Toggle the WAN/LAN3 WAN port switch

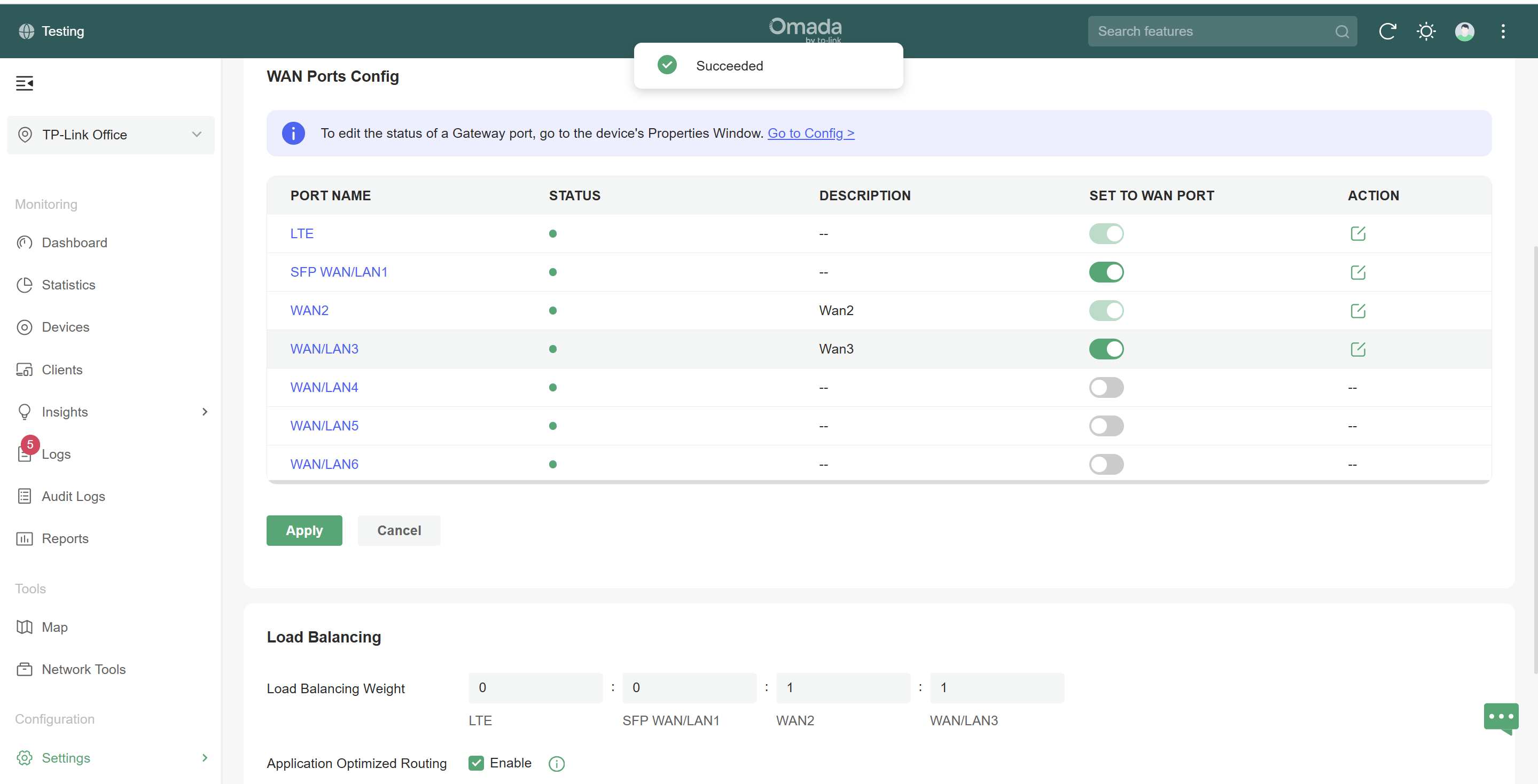tap(1106, 349)
